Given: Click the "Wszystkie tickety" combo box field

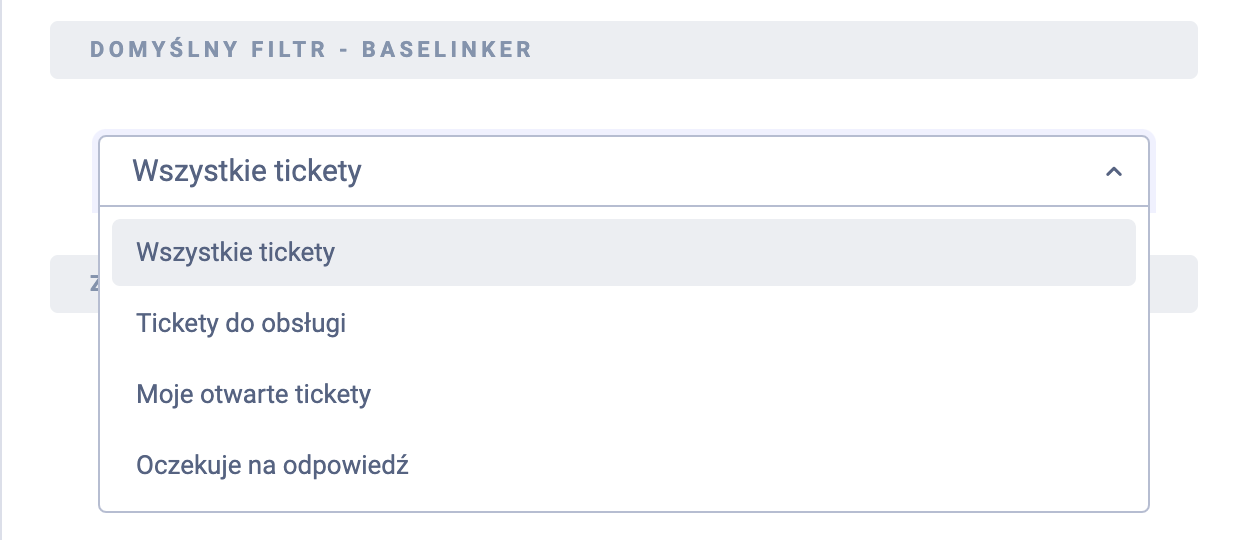Looking at the screenshot, I should [600, 172].
